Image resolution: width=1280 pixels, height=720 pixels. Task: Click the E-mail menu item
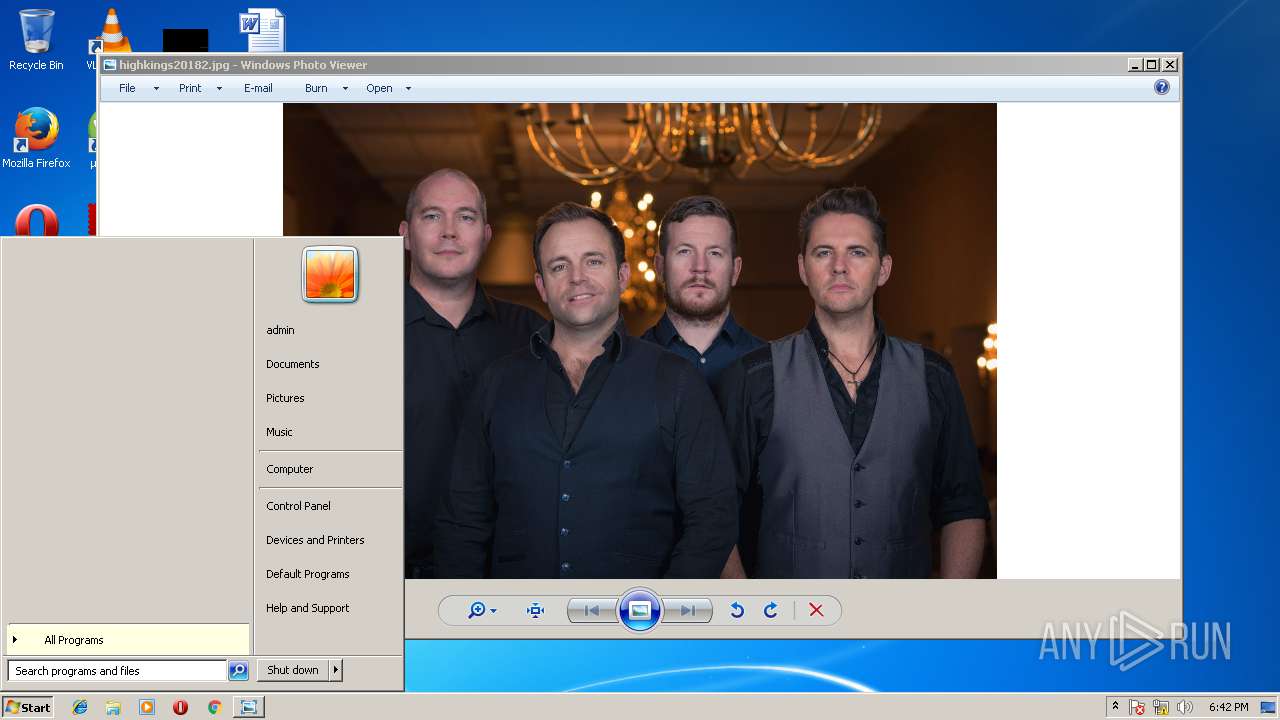pos(258,88)
